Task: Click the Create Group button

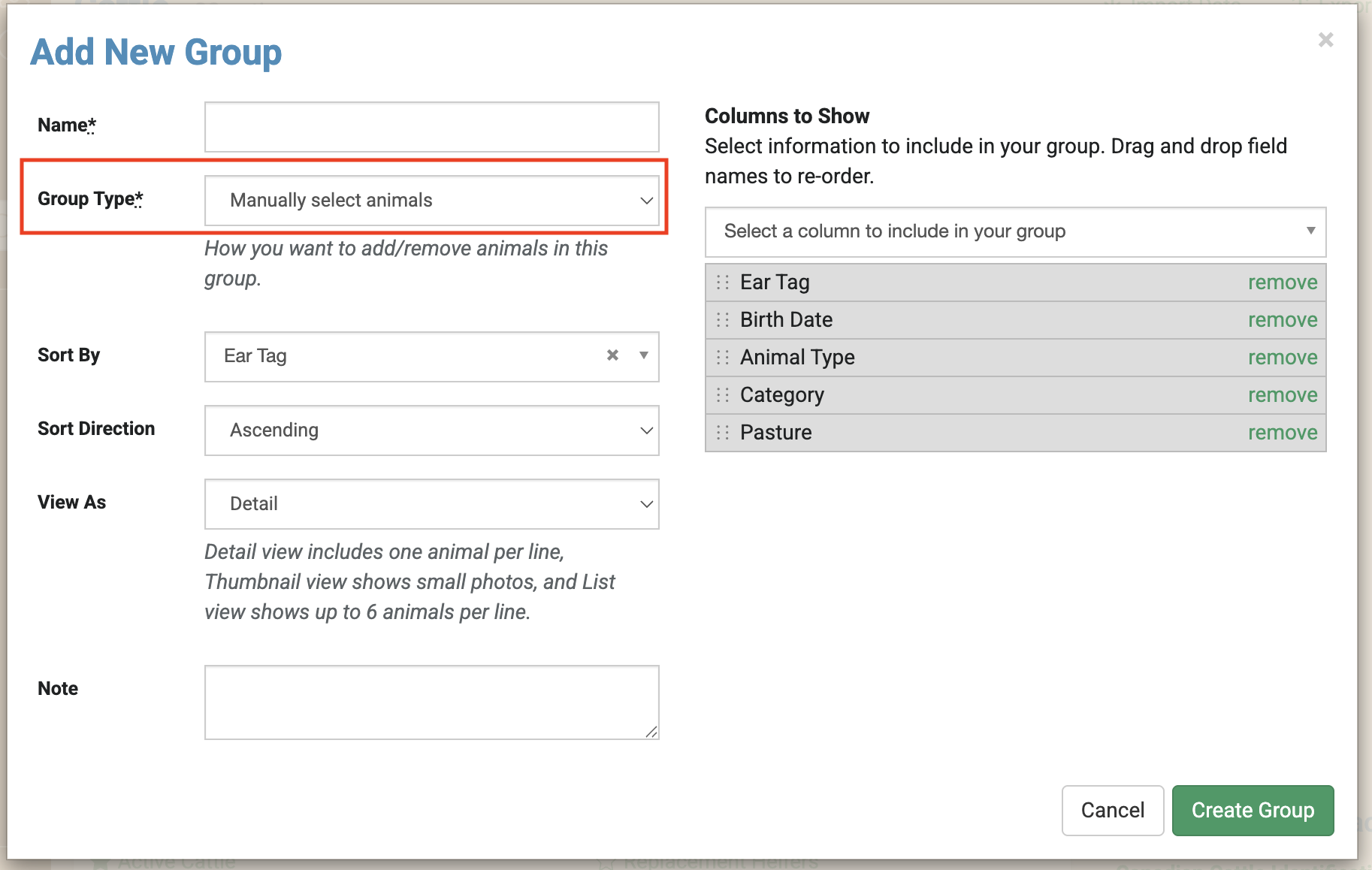Action: tap(1253, 810)
